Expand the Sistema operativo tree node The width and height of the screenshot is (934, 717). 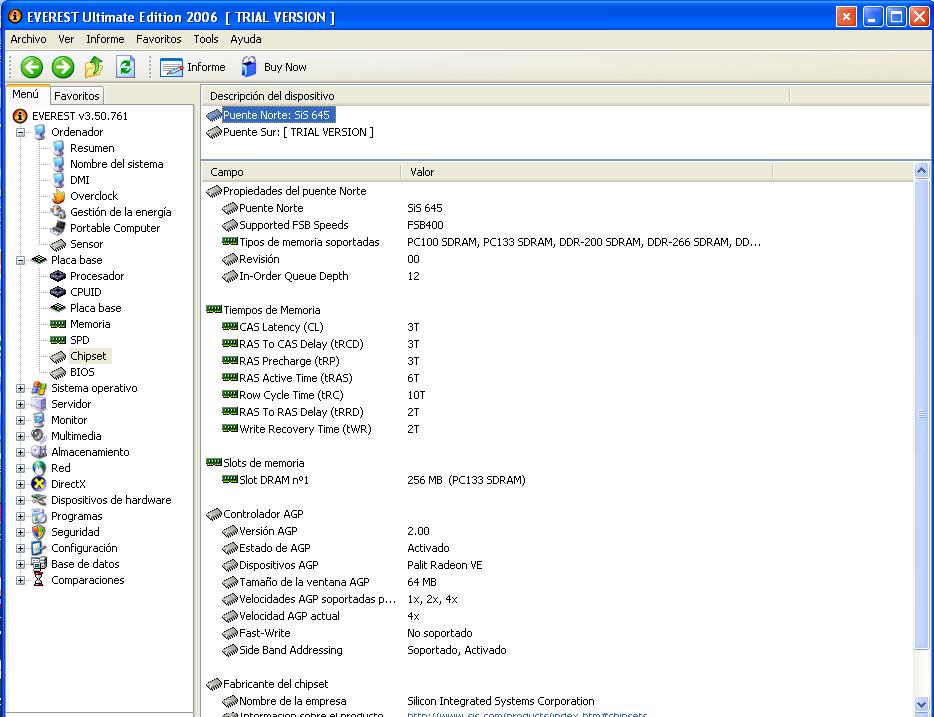click(21, 388)
